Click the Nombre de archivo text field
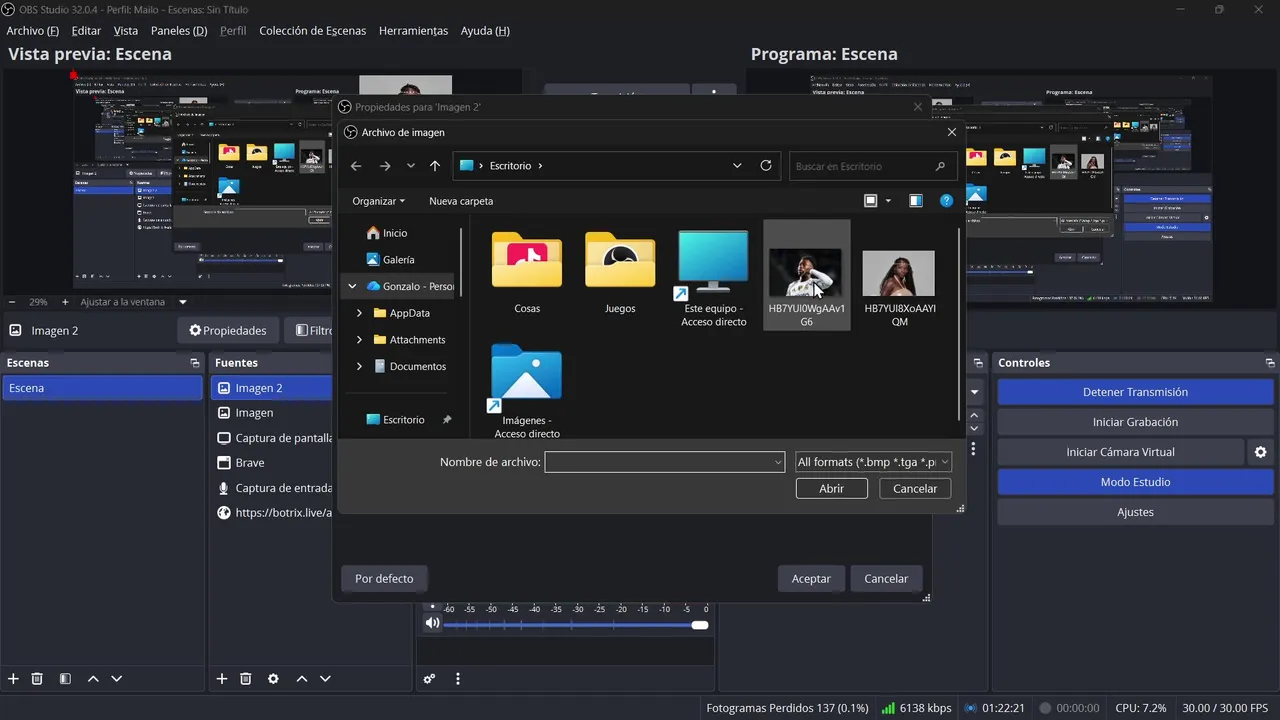 tap(665, 462)
